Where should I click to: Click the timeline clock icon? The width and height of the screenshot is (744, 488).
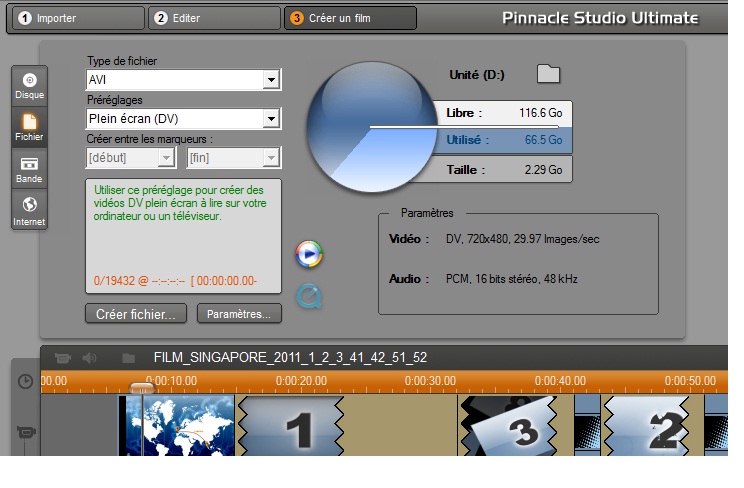pyautogui.click(x=26, y=382)
